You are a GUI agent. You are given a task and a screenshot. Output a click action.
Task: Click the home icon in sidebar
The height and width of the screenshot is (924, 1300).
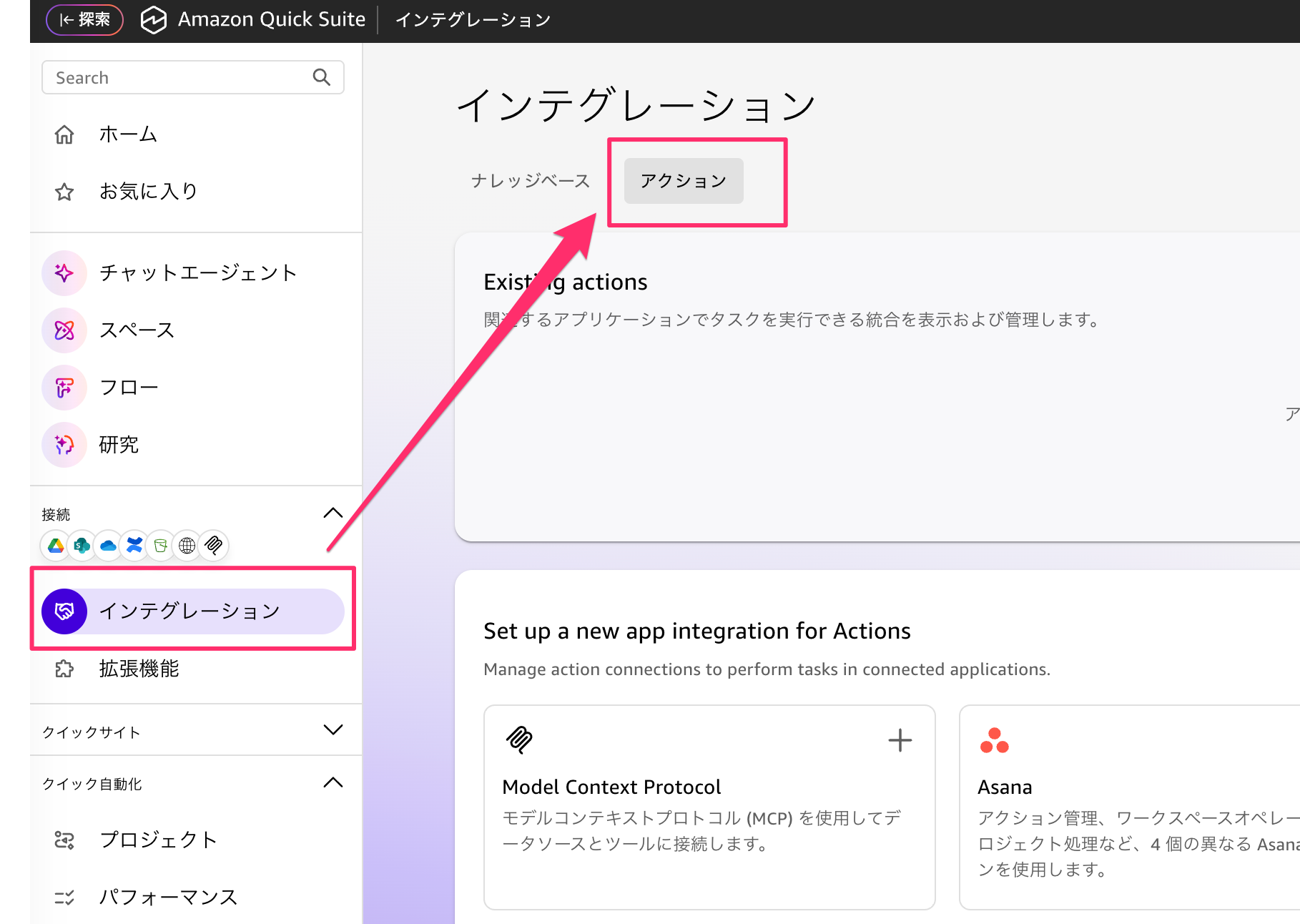click(64, 134)
